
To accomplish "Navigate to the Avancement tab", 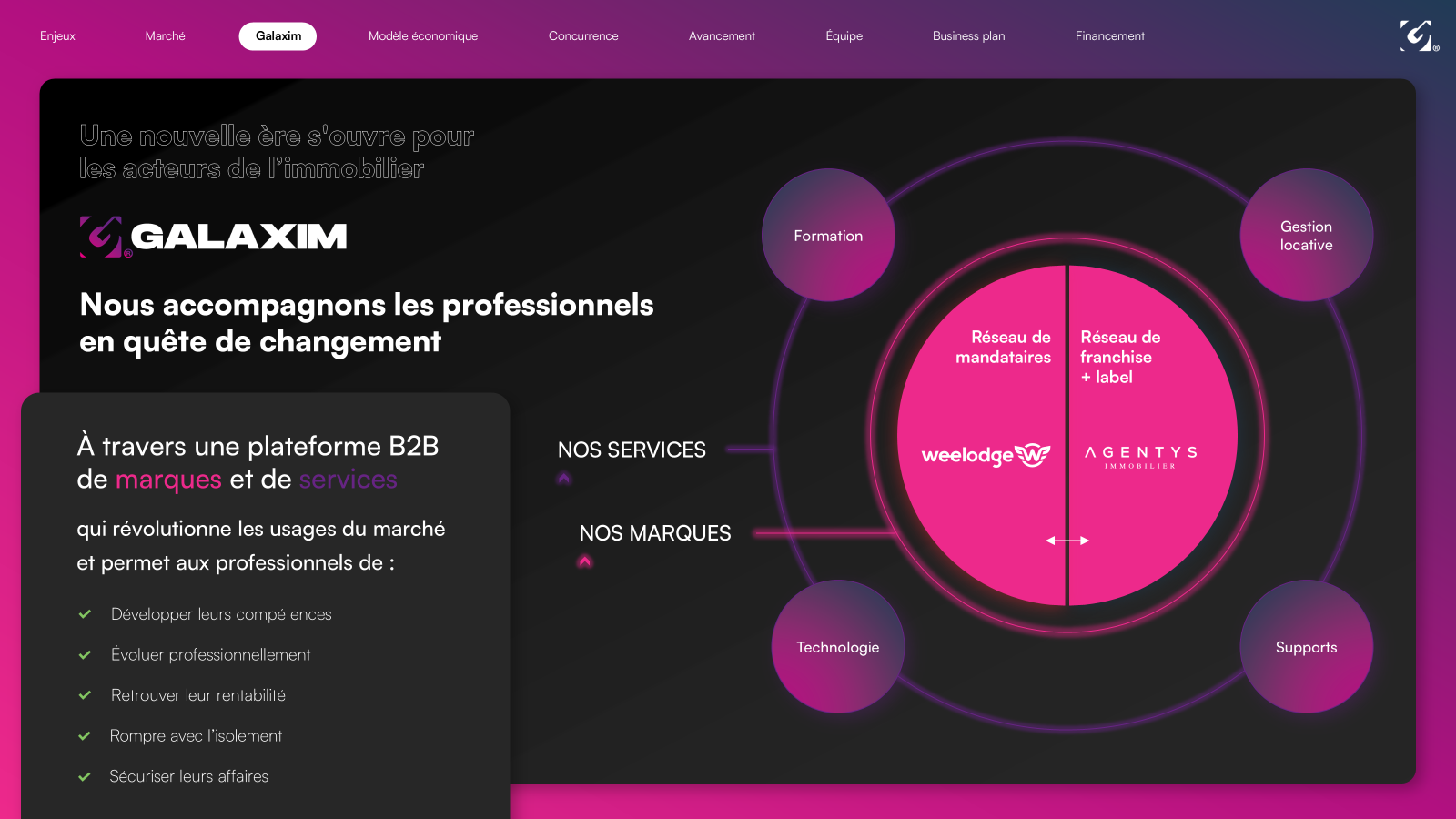I will 722,36.
